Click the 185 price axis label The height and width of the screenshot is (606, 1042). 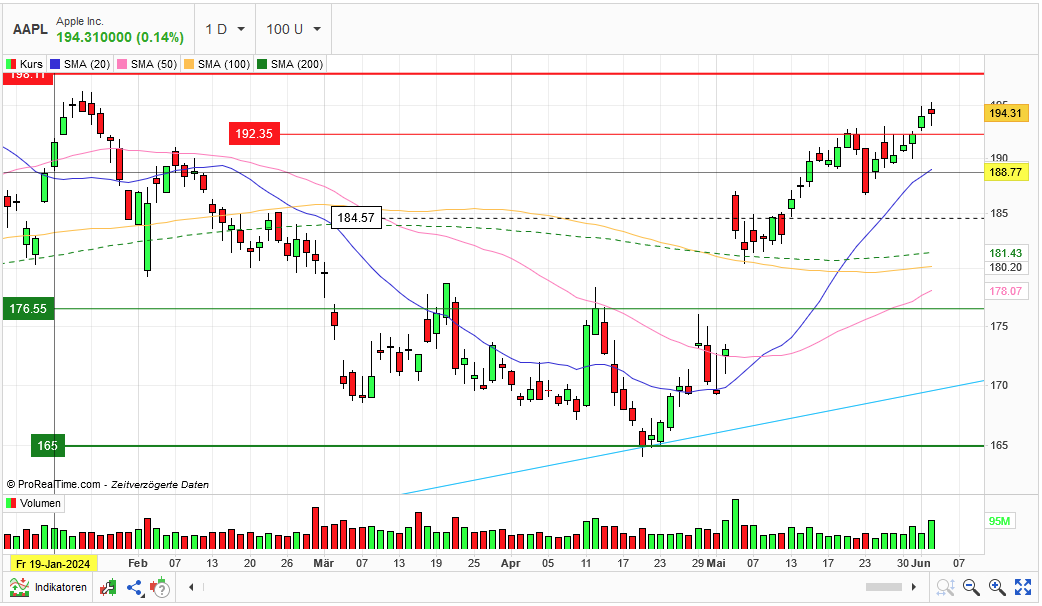[x=999, y=214]
